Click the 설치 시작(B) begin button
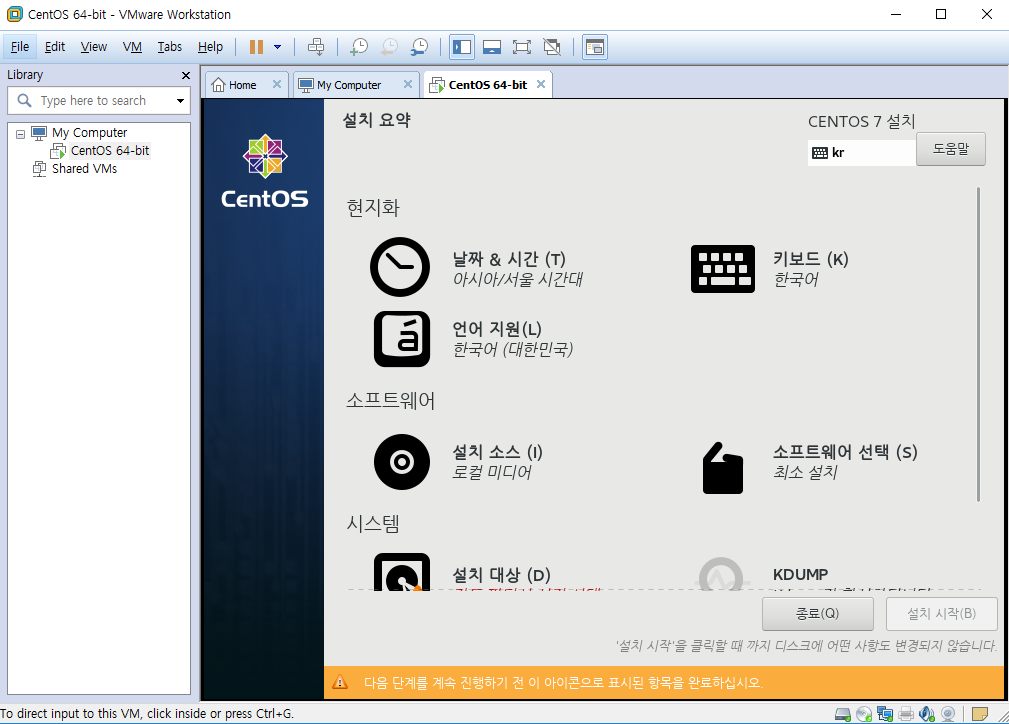This screenshot has height=724, width=1009. pos(941,614)
